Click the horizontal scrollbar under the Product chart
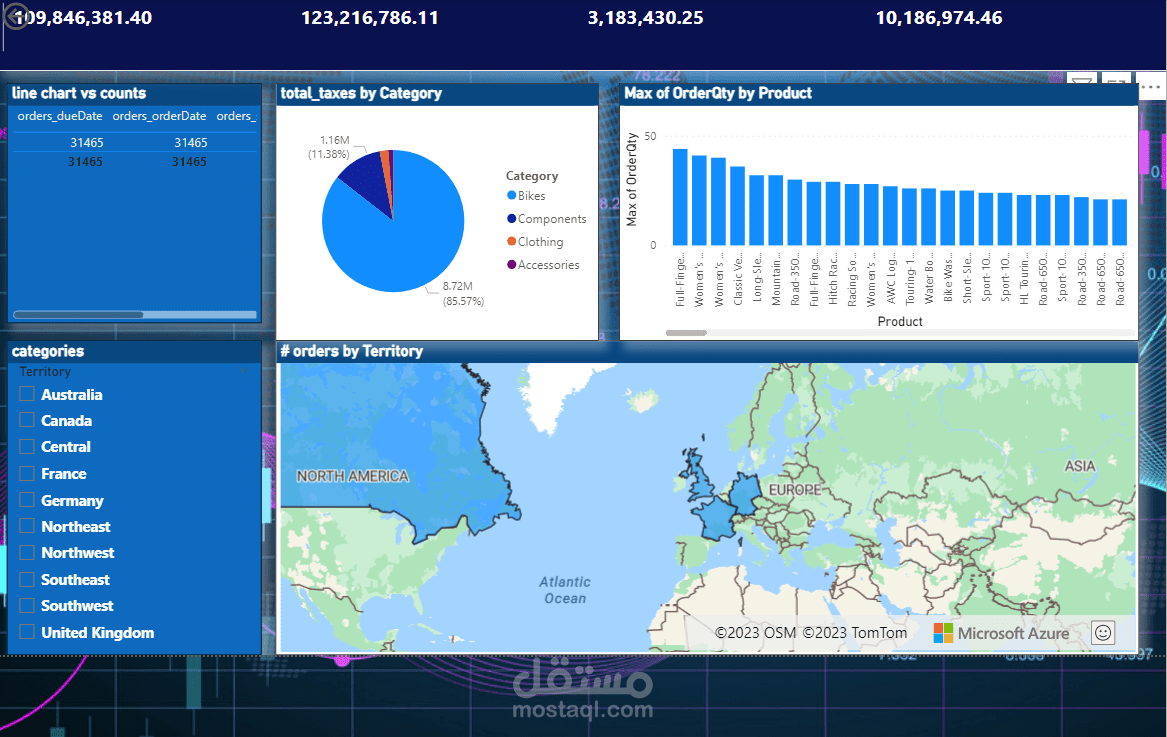 pos(686,332)
